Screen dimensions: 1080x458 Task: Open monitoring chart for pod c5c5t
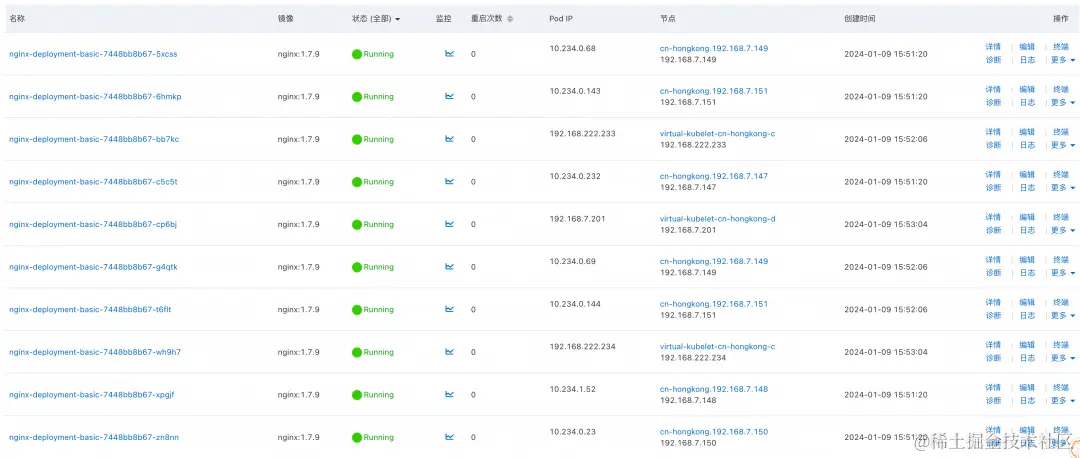[x=449, y=182]
